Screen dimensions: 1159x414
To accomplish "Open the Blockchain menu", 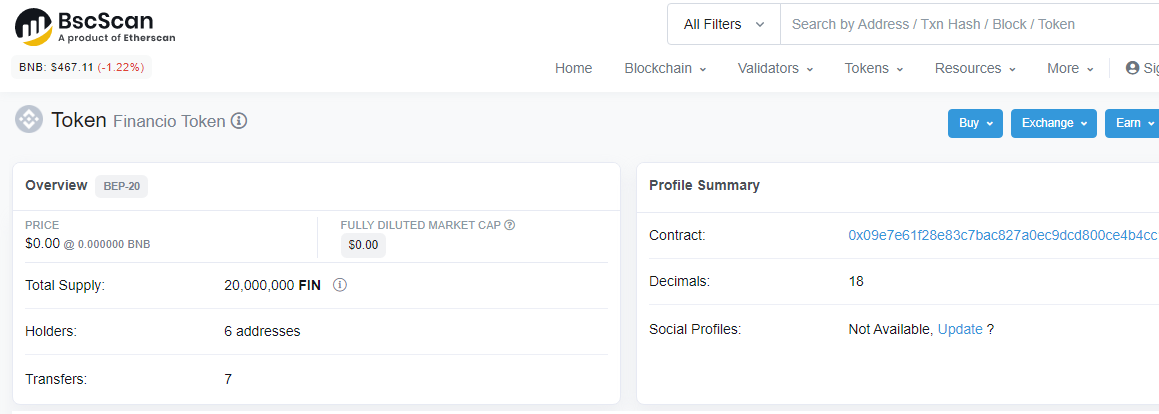I will click(665, 68).
